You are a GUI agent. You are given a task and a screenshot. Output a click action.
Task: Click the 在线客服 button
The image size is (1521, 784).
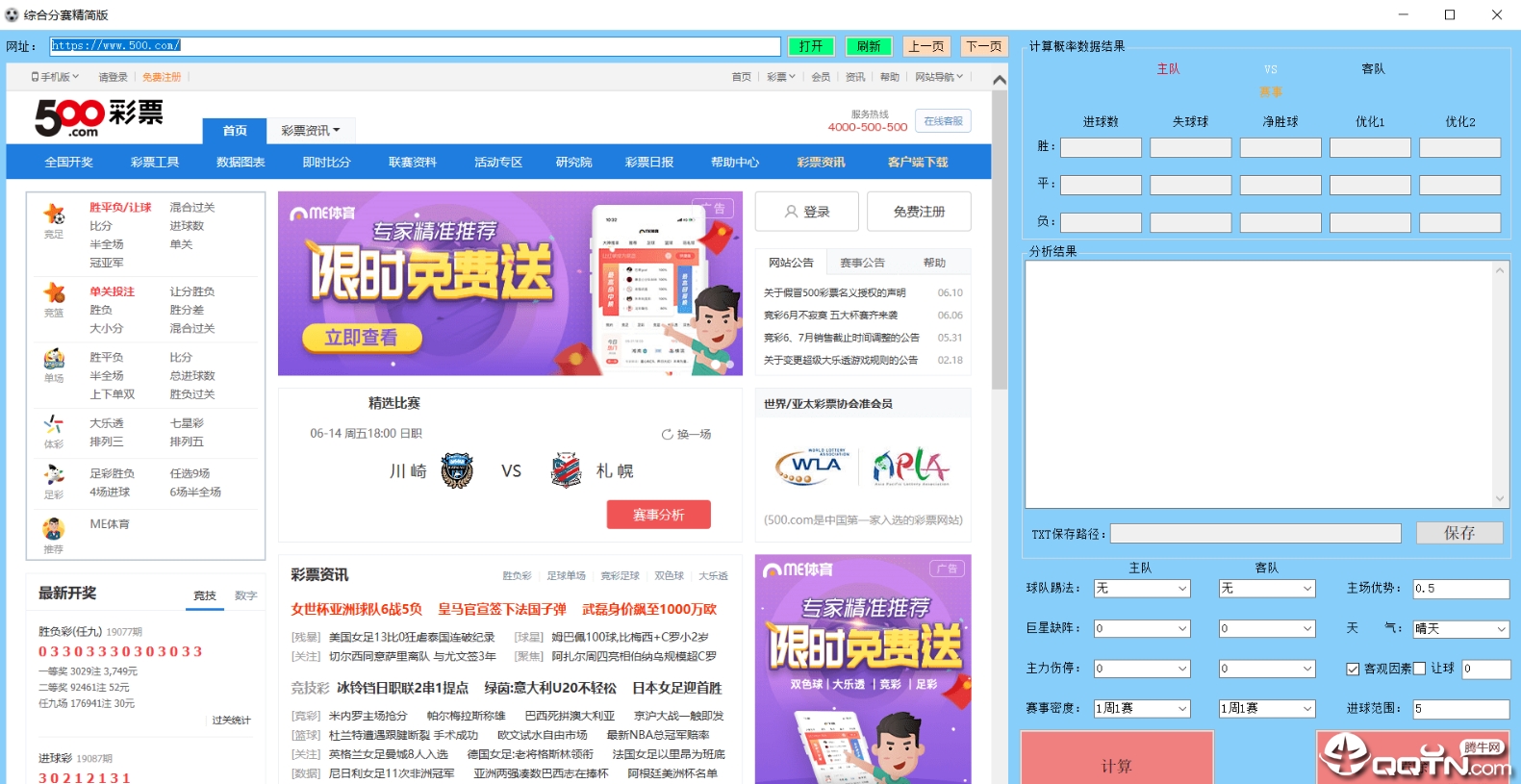(943, 121)
